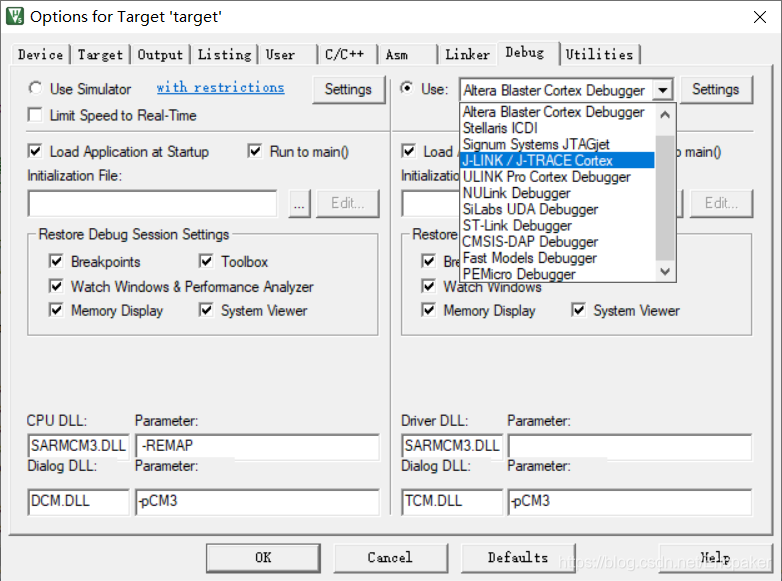The width and height of the screenshot is (782, 581).
Task: Close the Options for Target dialog
Action: click(760, 17)
